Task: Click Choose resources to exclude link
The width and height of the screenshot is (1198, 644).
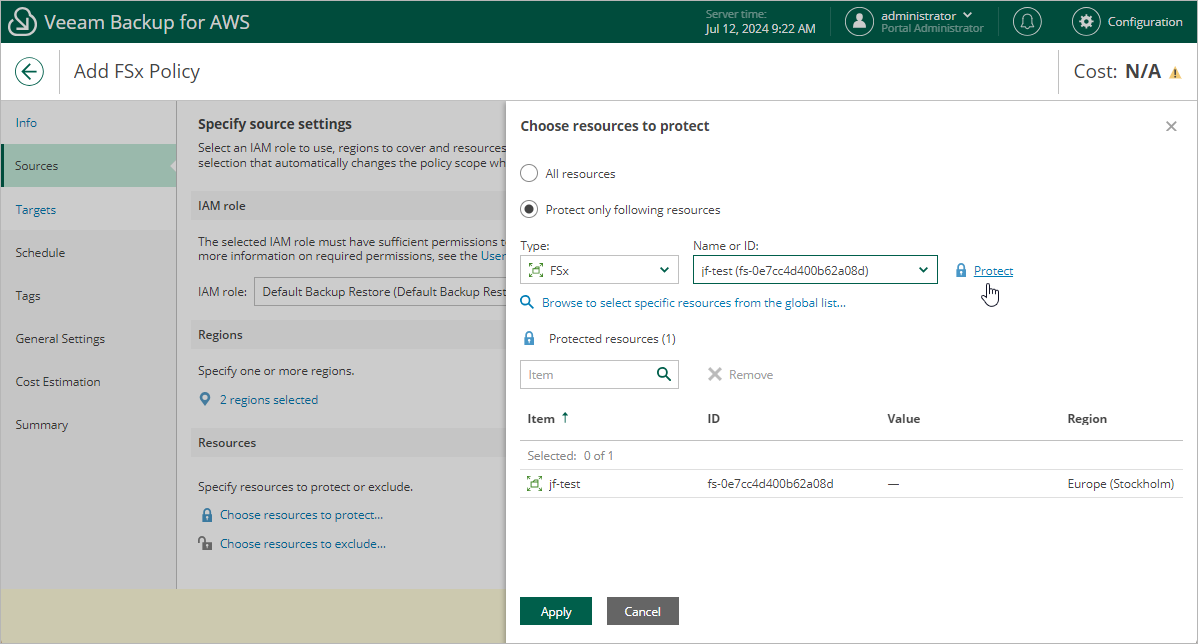Action: click(x=303, y=544)
